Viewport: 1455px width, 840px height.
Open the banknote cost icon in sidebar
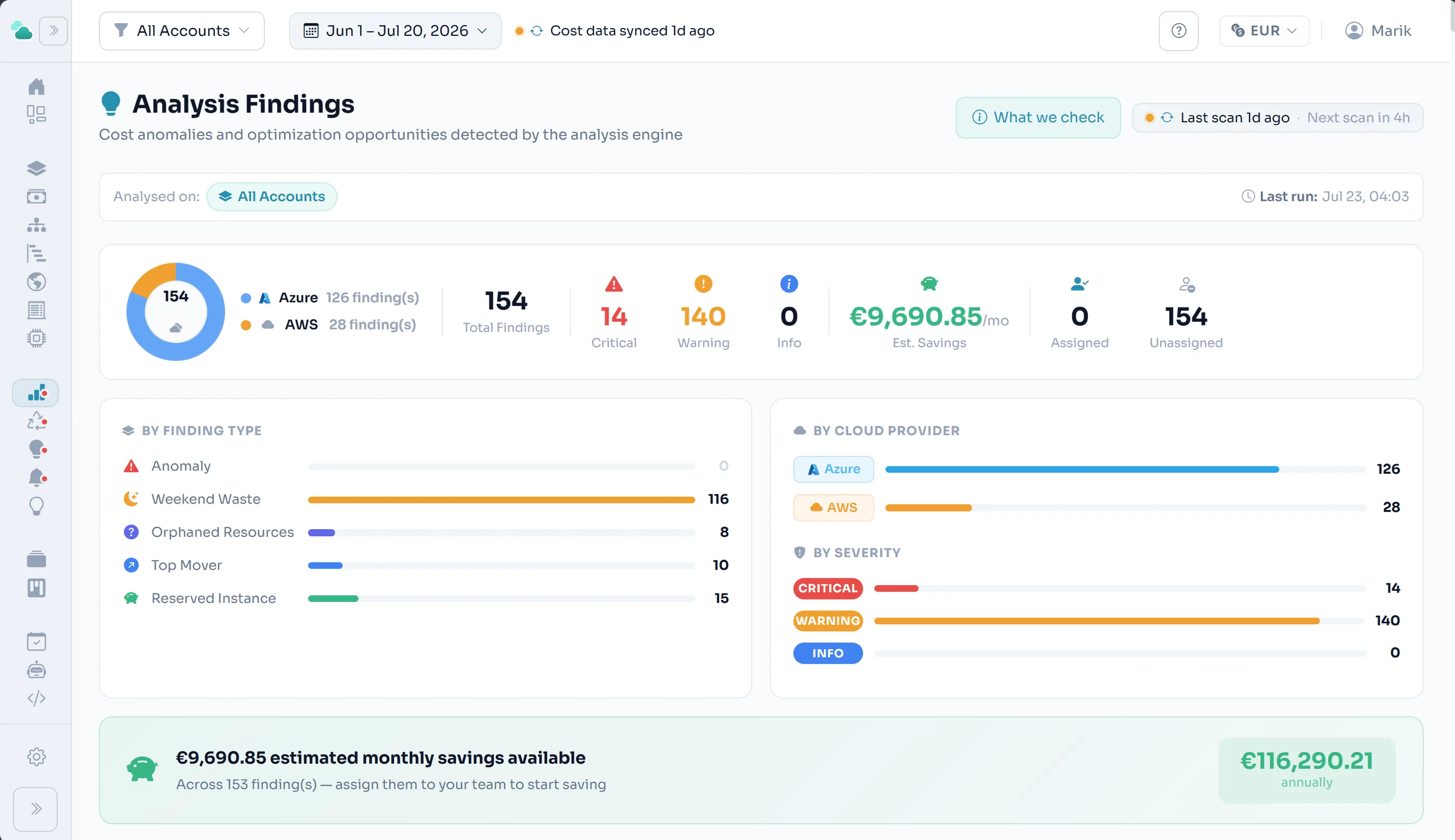[36, 197]
